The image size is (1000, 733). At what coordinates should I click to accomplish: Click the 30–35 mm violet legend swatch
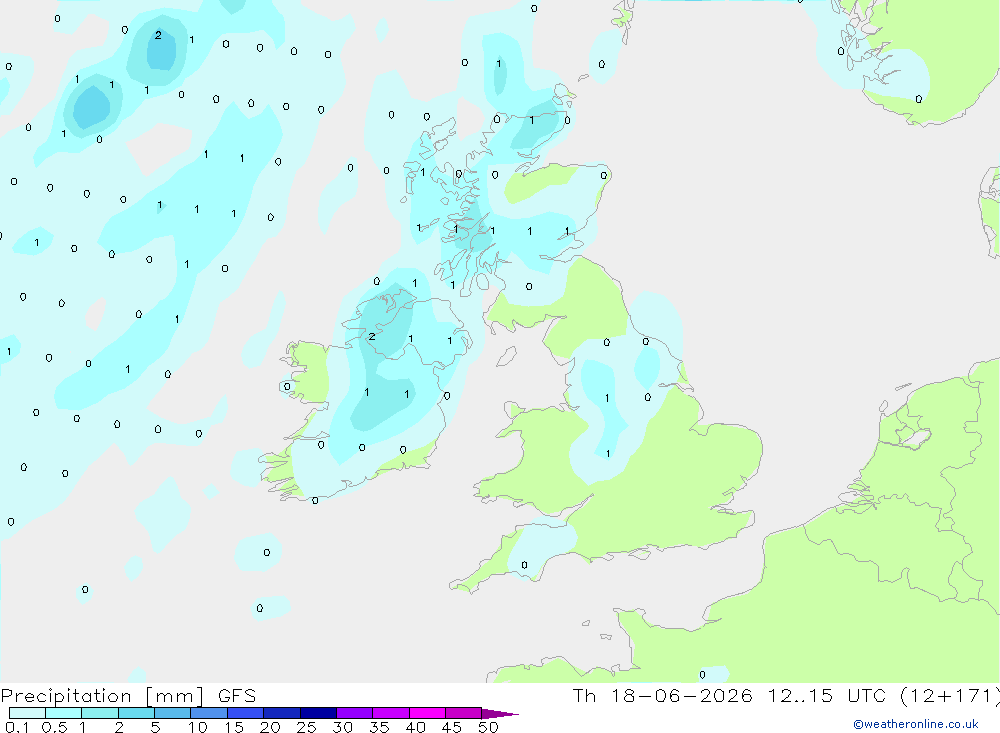pos(354,713)
